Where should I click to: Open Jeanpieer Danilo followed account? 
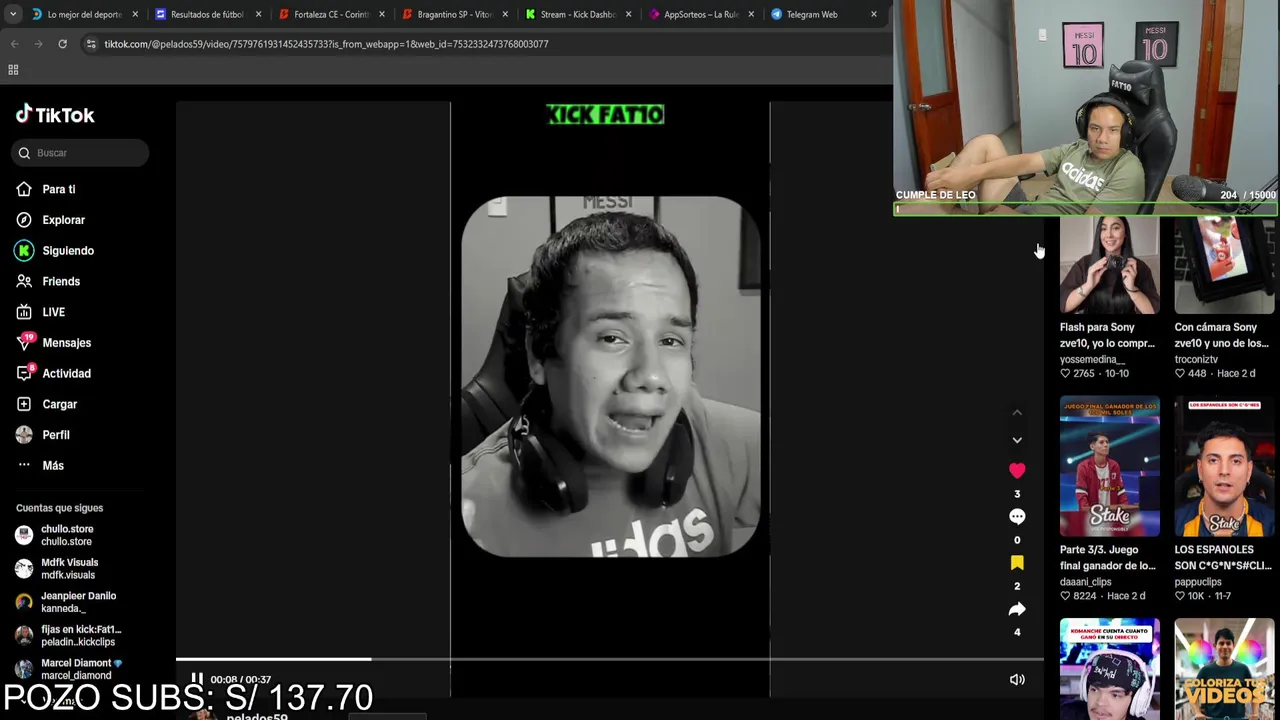[78, 602]
